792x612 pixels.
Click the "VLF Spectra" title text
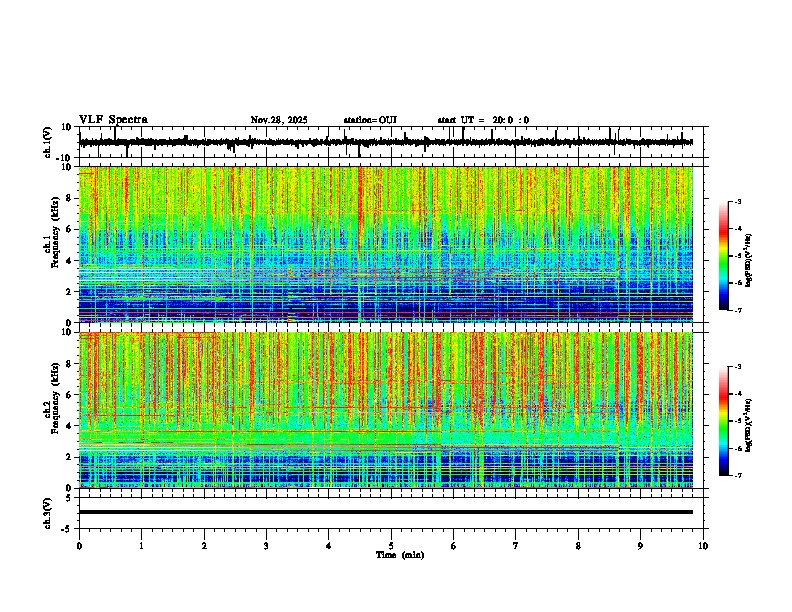pyautogui.click(x=113, y=120)
